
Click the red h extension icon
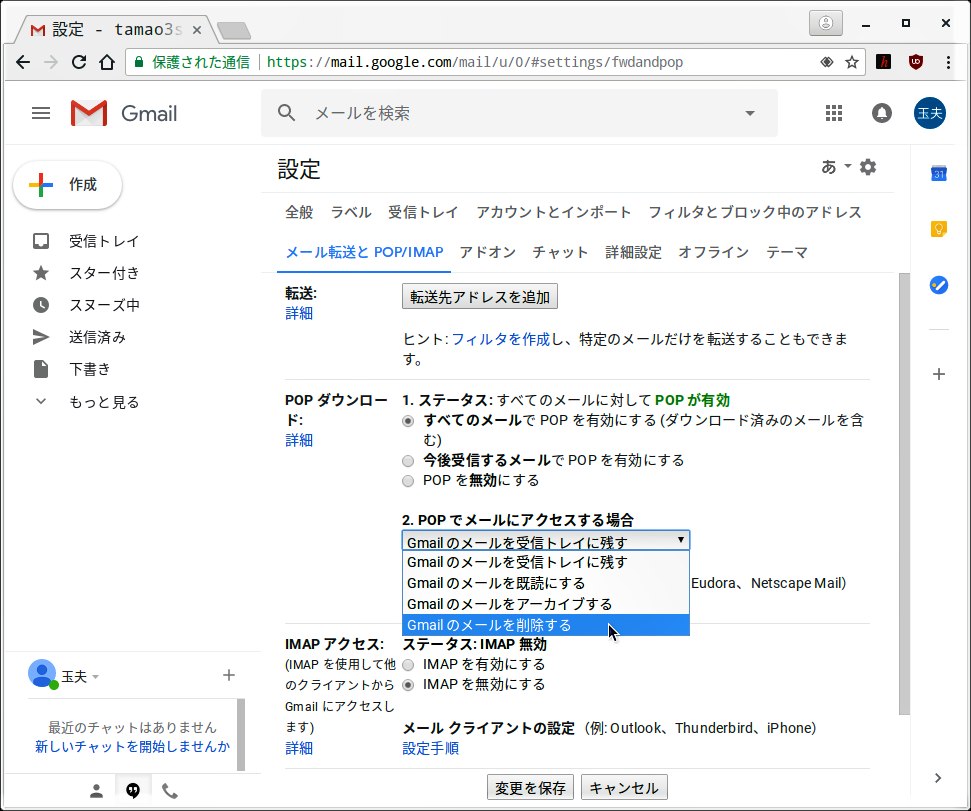click(884, 62)
